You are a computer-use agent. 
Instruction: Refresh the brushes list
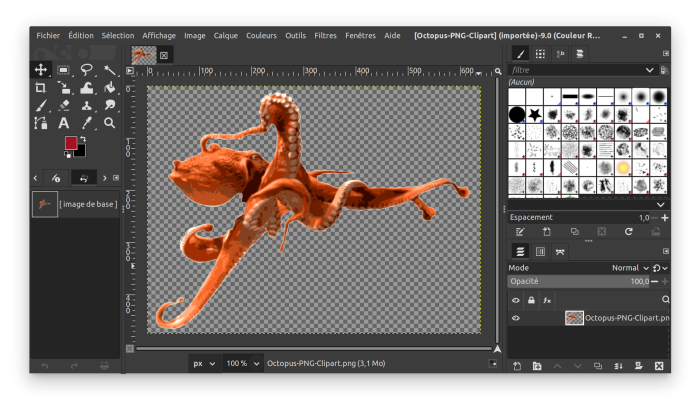click(x=629, y=231)
